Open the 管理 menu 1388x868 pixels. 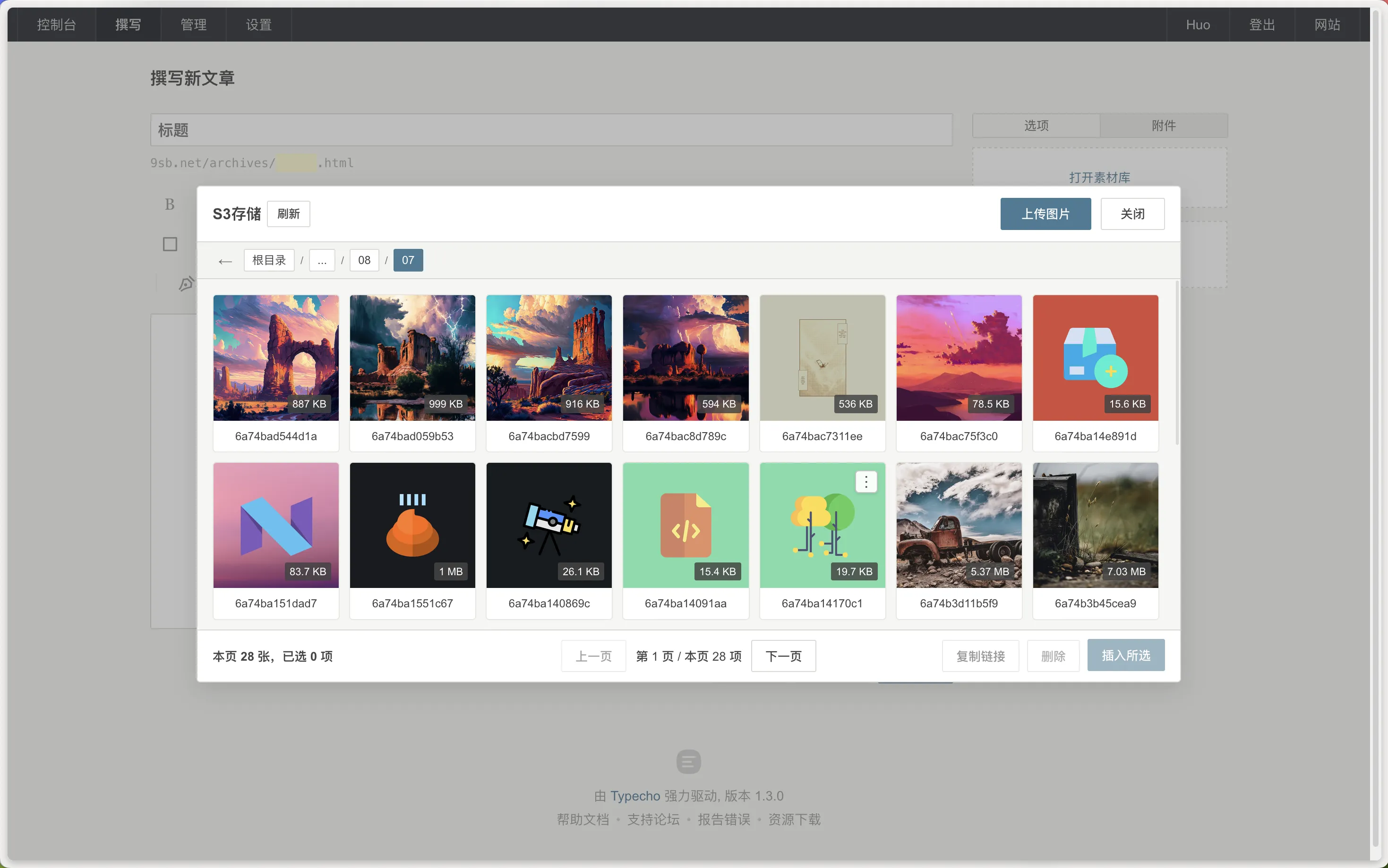194,25
